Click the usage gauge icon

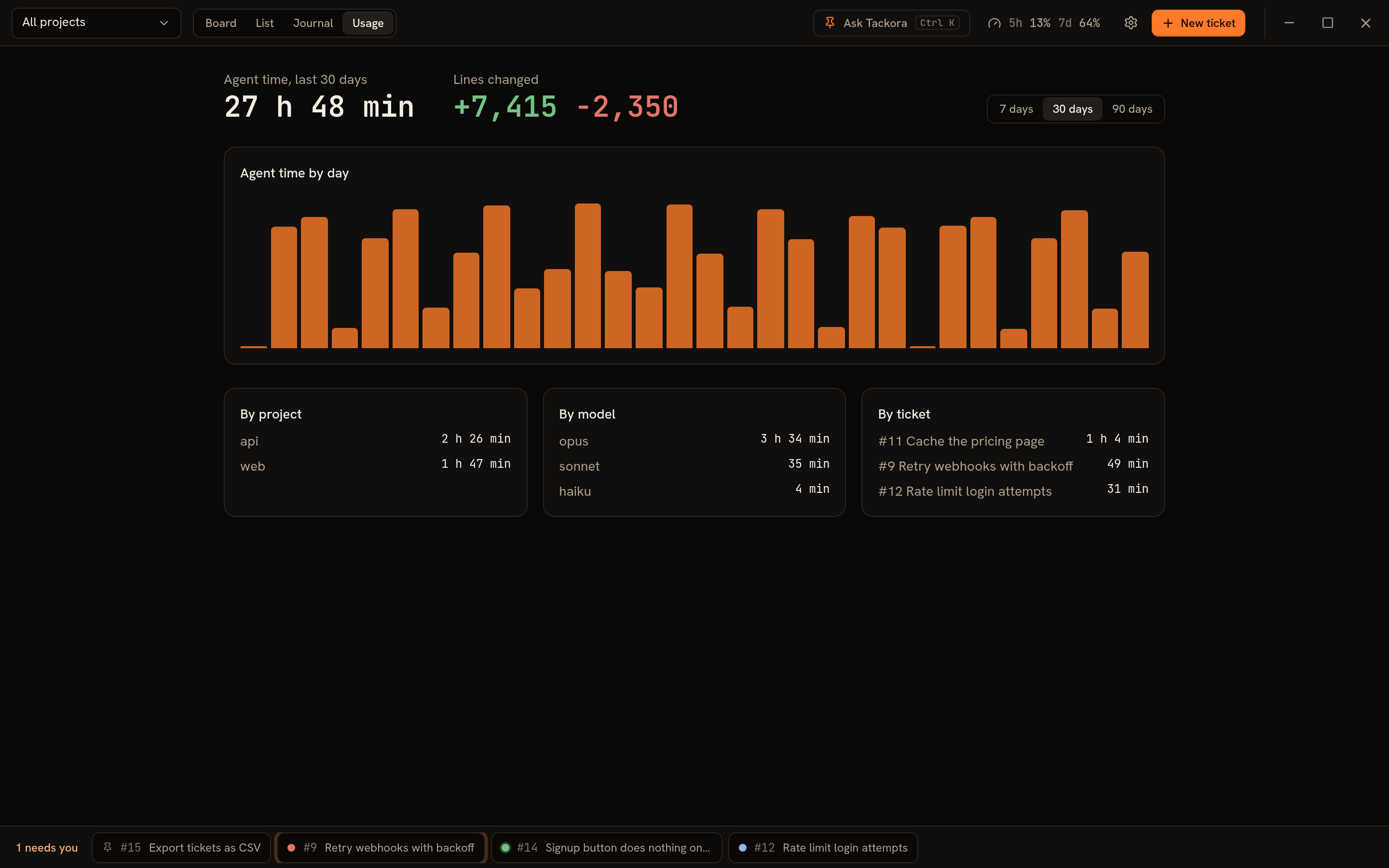994,23
